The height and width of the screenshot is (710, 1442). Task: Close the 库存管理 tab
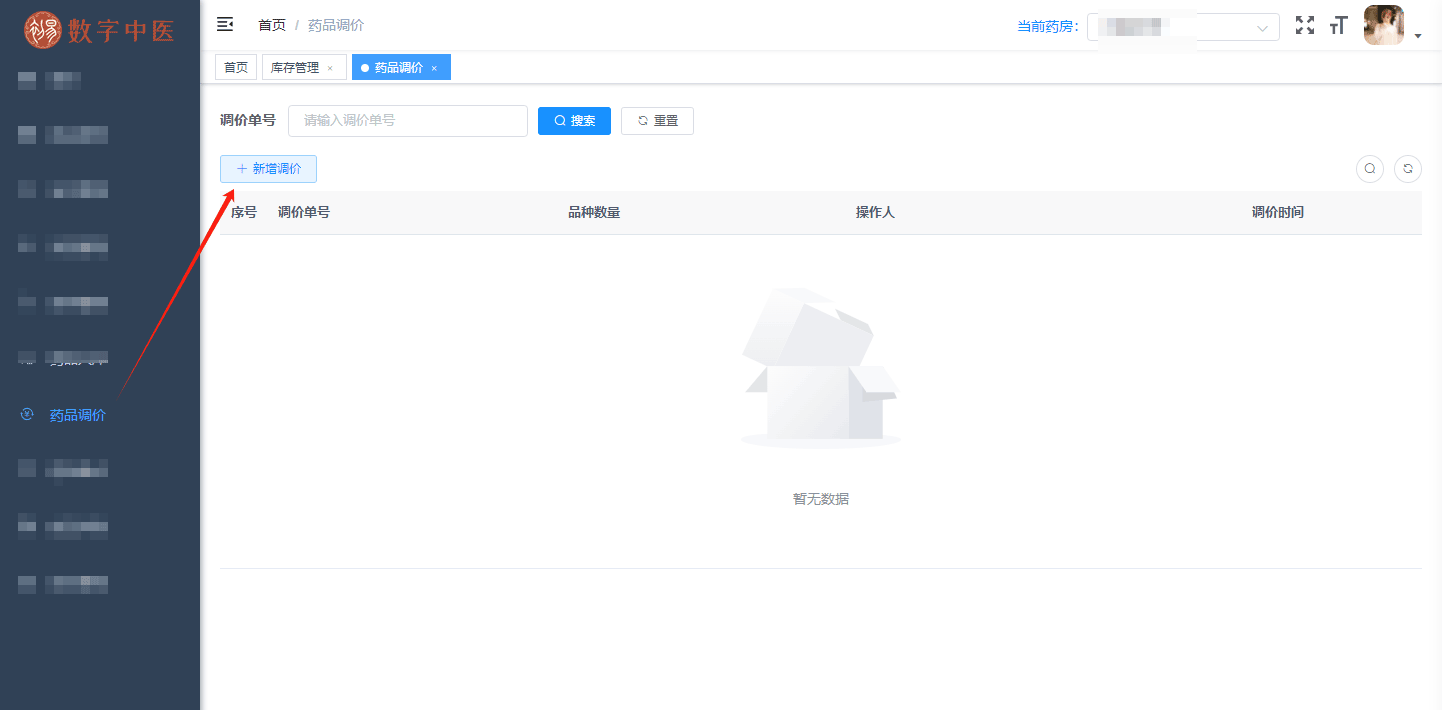[x=330, y=68]
